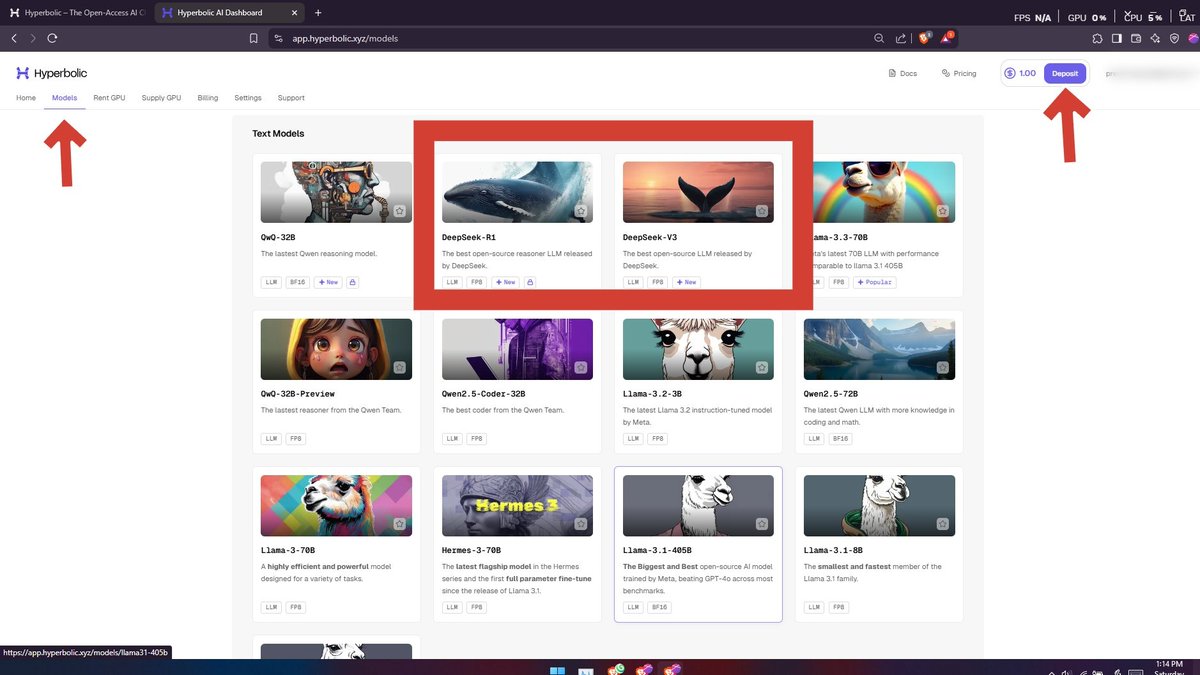Open a new browser tab with plus
Image resolution: width=1200 pixels, height=675 pixels.
[x=318, y=13]
